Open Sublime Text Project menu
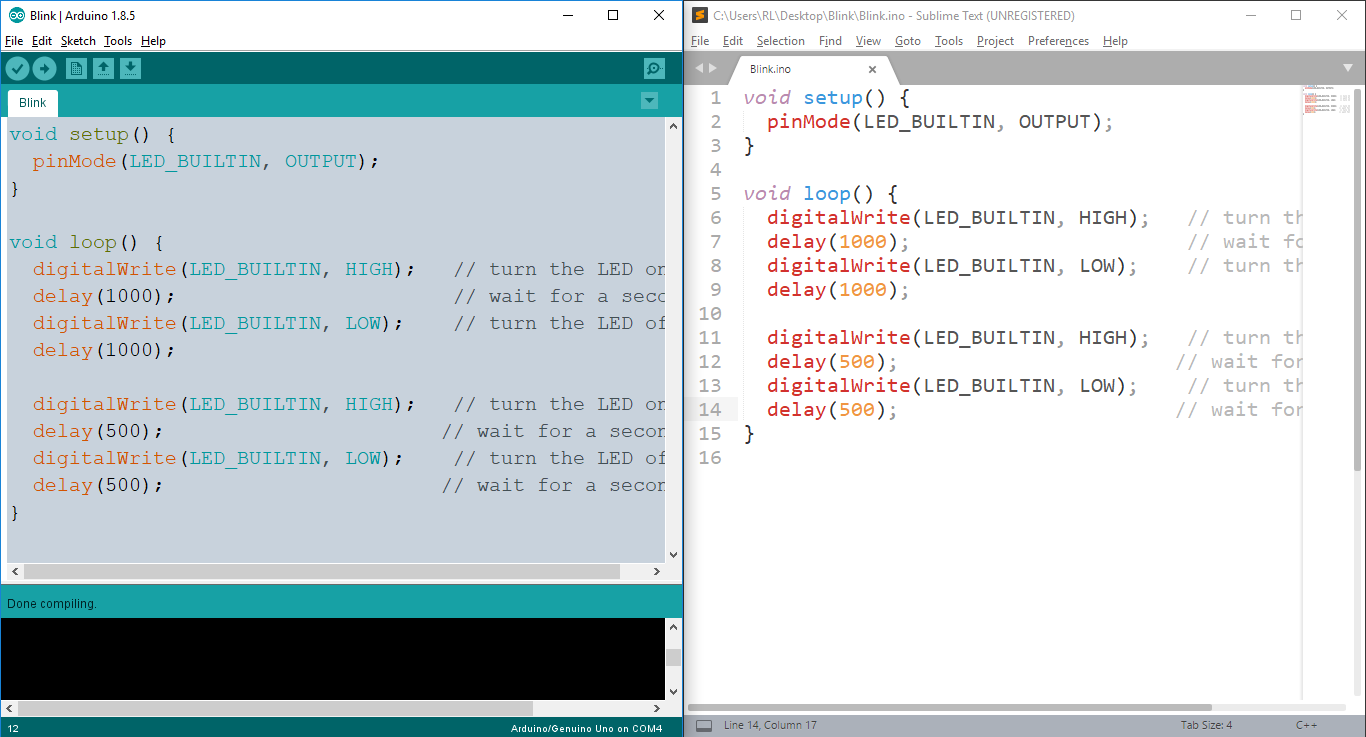 pyautogui.click(x=995, y=41)
